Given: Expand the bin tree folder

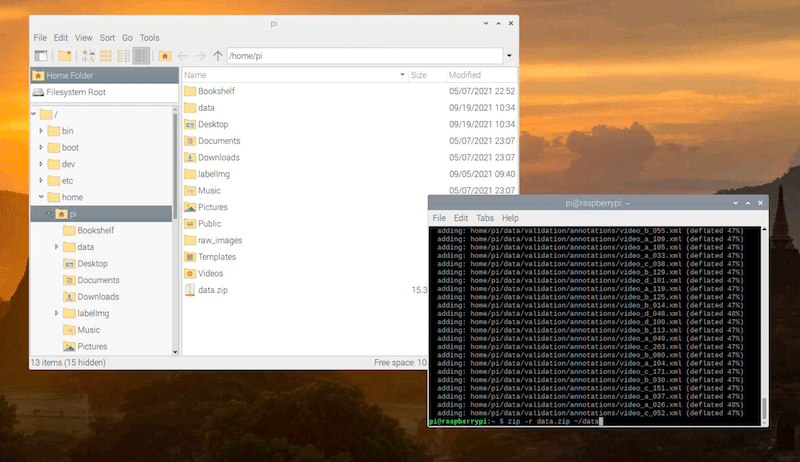Looking at the screenshot, I should [41, 131].
